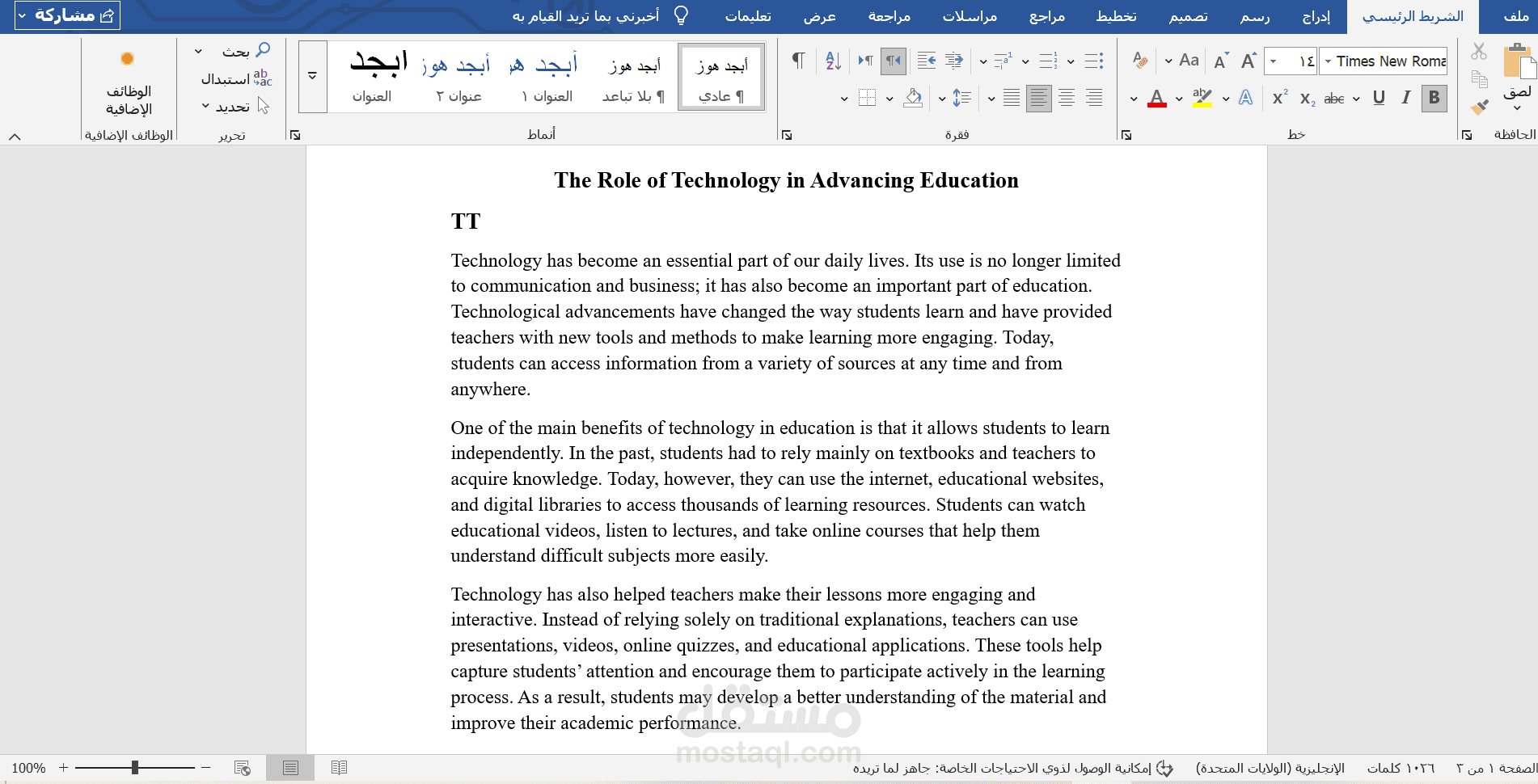The height and width of the screenshot is (784, 1538).
Task: Apply Heading 2 (عنوان ٢) style
Action: (458, 78)
